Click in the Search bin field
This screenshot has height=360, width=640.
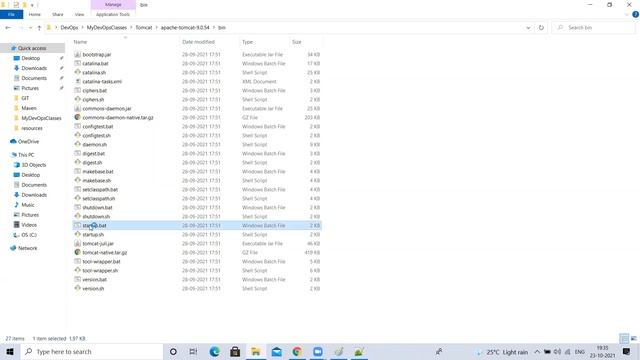(594, 28)
